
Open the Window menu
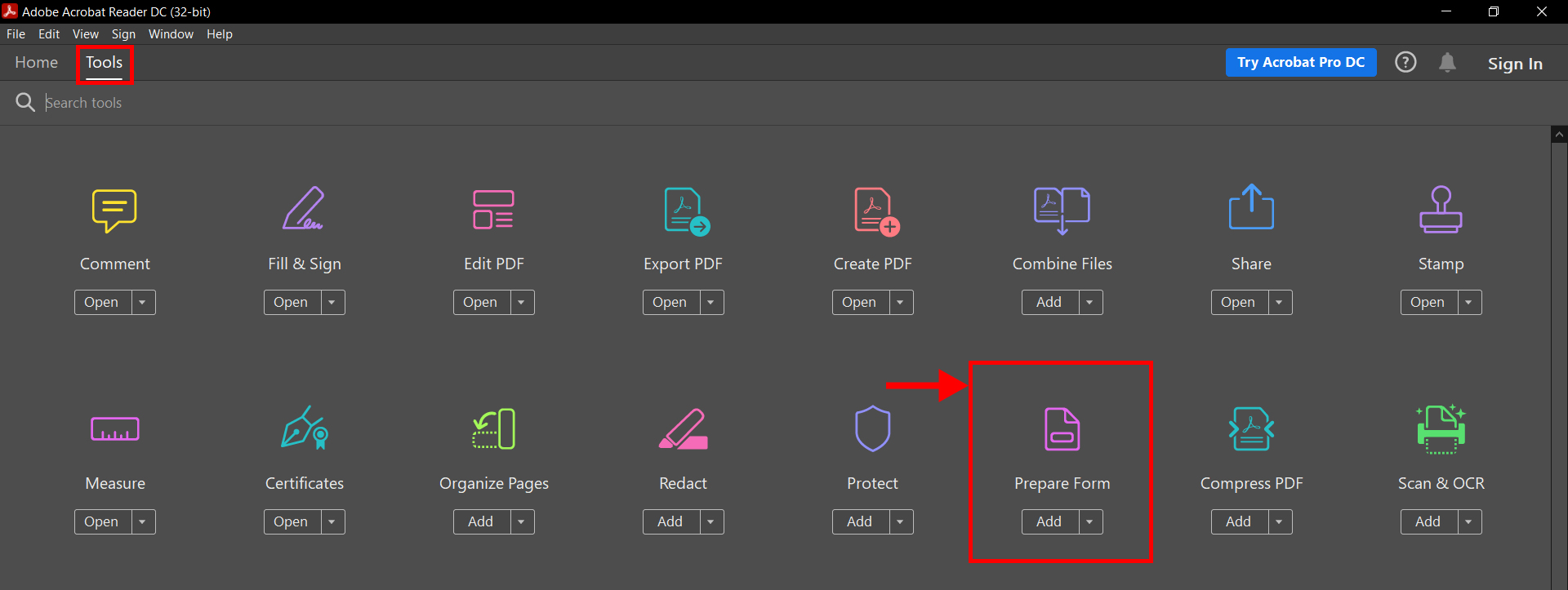[171, 34]
